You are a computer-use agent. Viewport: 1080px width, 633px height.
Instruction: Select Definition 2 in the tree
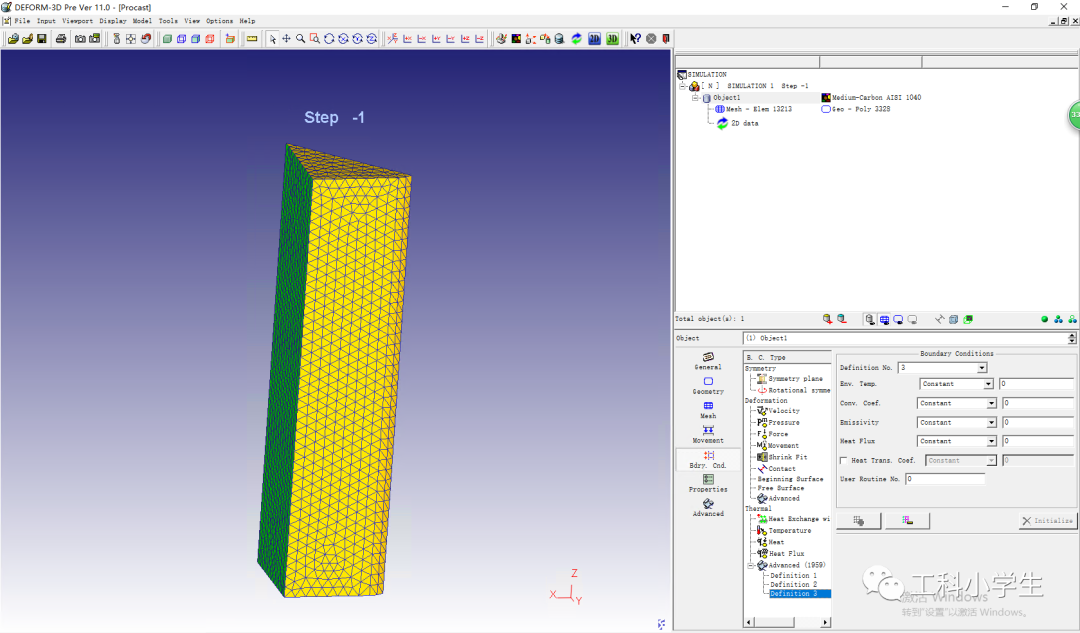pyautogui.click(x=793, y=584)
